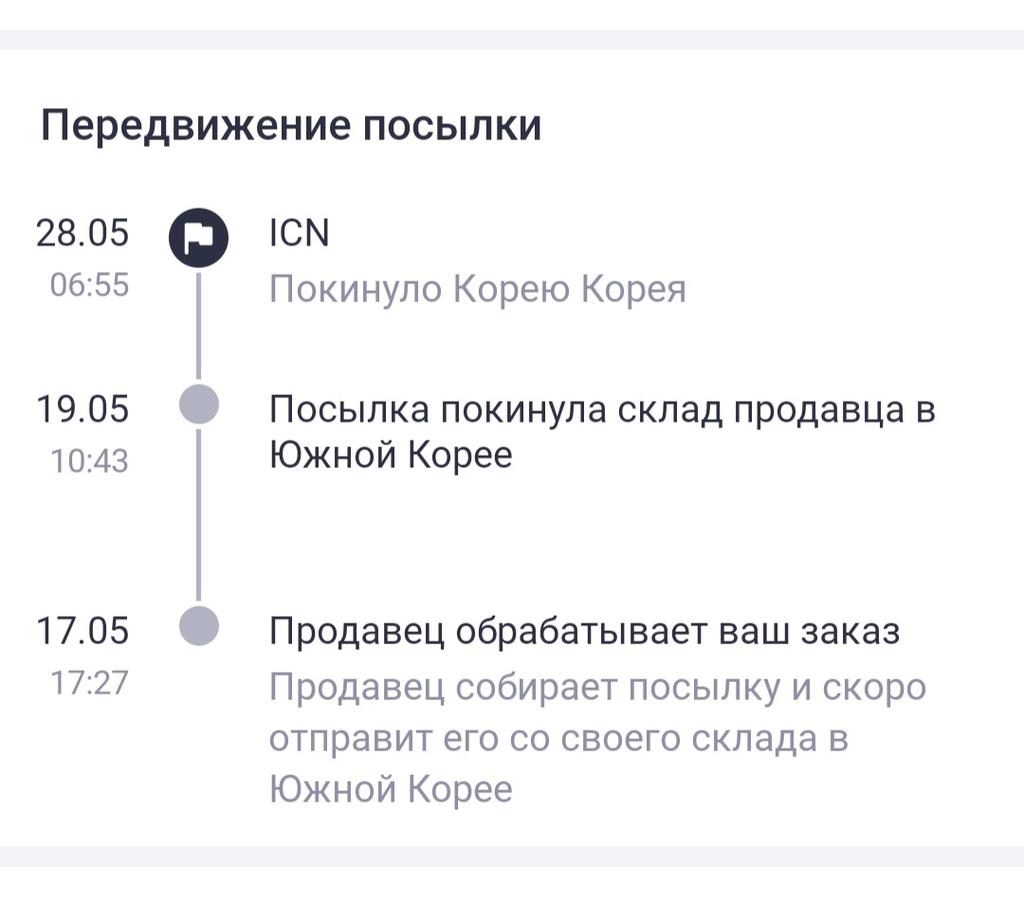Open "Продавец обрабатывает ваш заказ" event

point(585,632)
